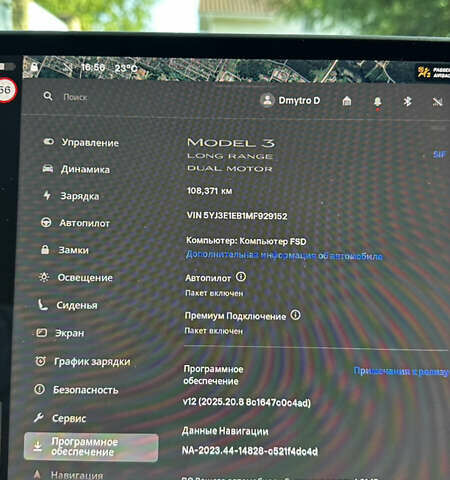Click the search magnifier icon

coord(48,96)
